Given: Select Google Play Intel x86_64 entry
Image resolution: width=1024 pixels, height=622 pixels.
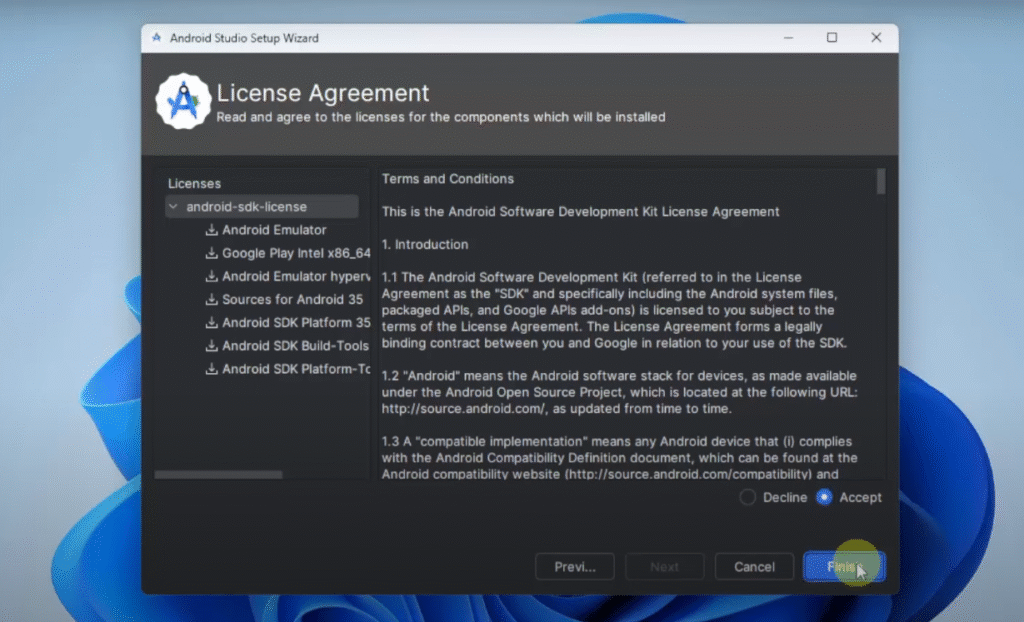Looking at the screenshot, I should coord(296,254).
